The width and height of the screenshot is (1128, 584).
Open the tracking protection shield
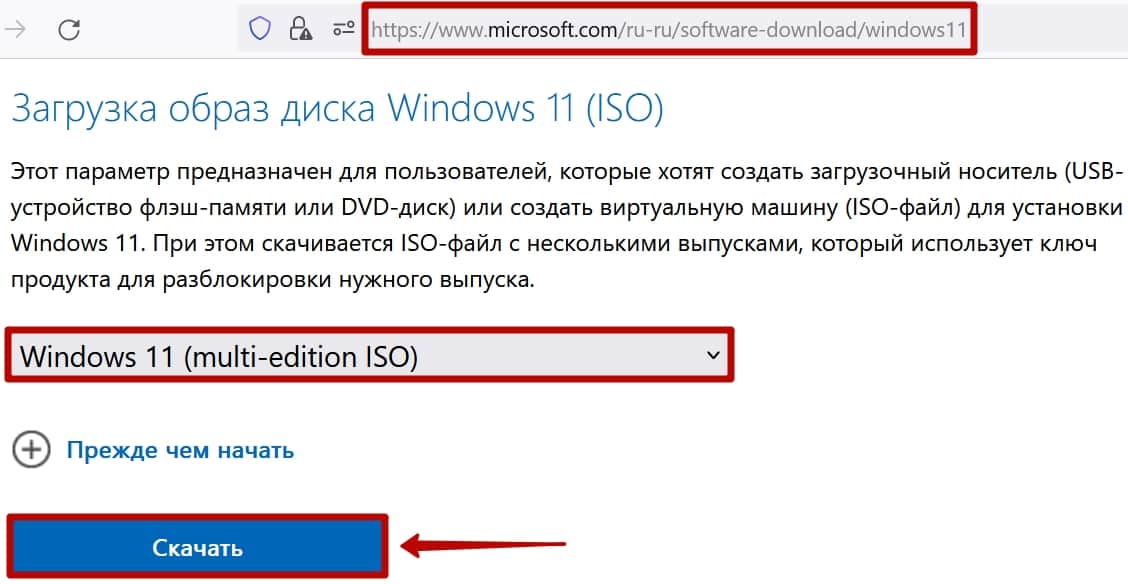[x=260, y=30]
